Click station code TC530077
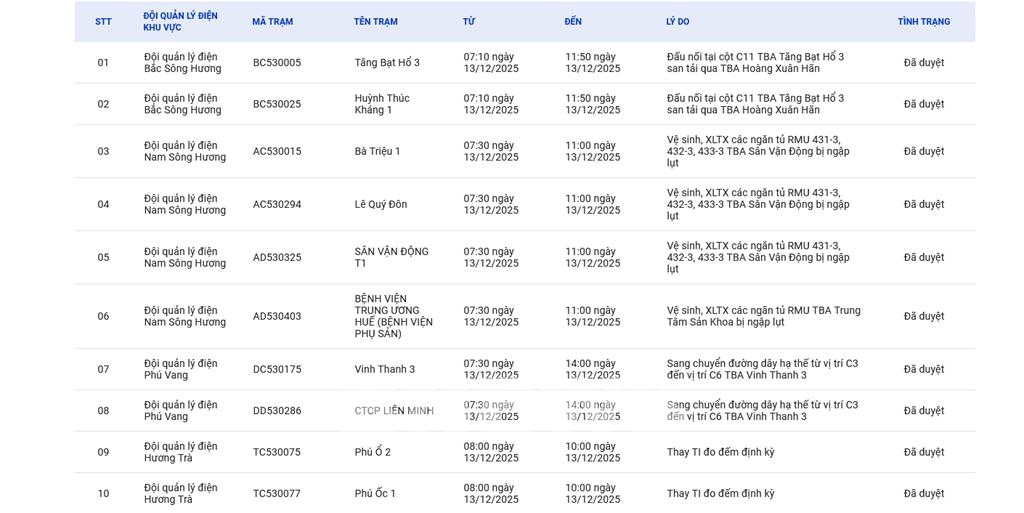The image size is (1024, 513). (276, 493)
